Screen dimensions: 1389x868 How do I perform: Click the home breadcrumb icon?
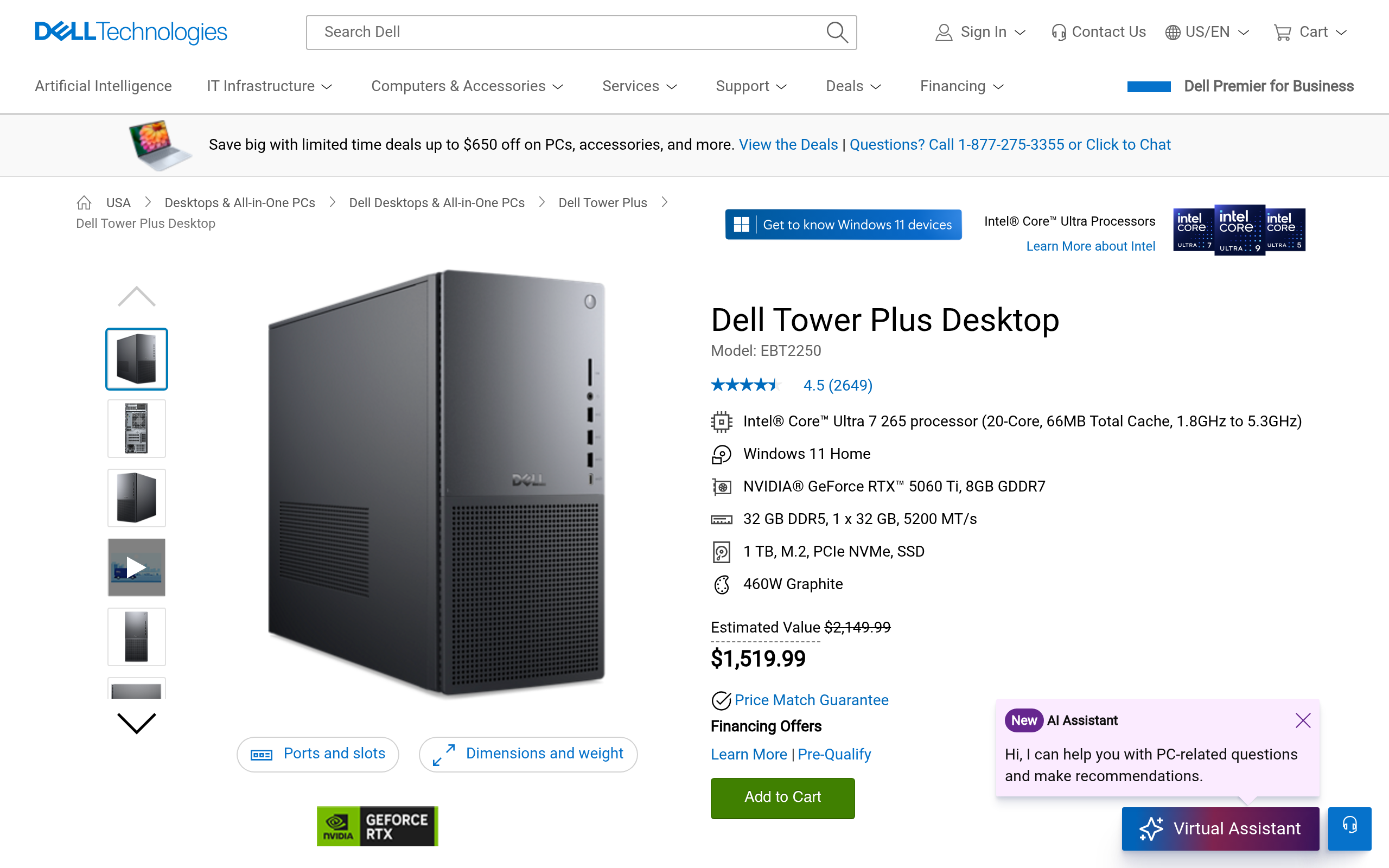tap(85, 203)
